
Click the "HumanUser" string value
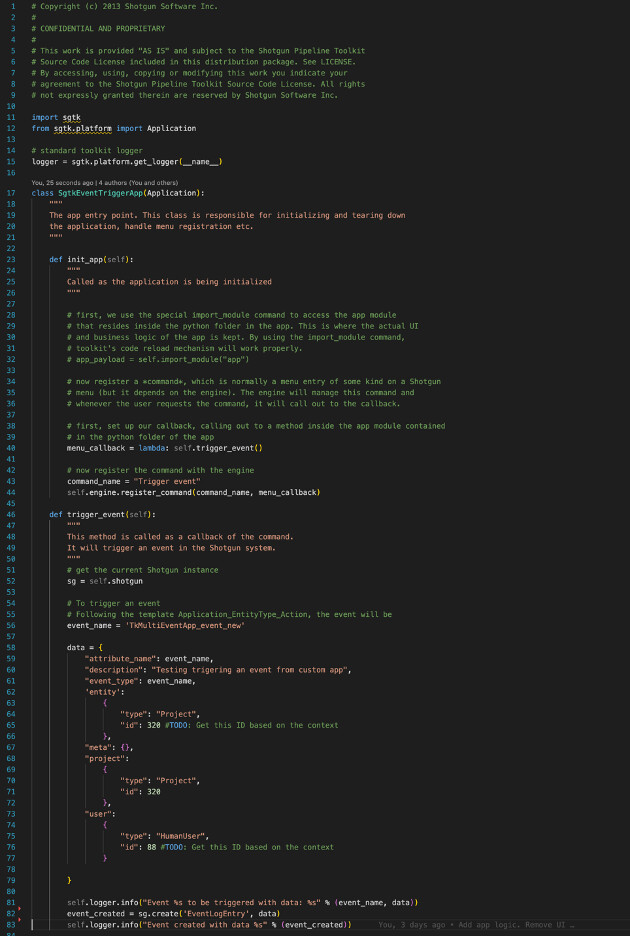pos(180,836)
